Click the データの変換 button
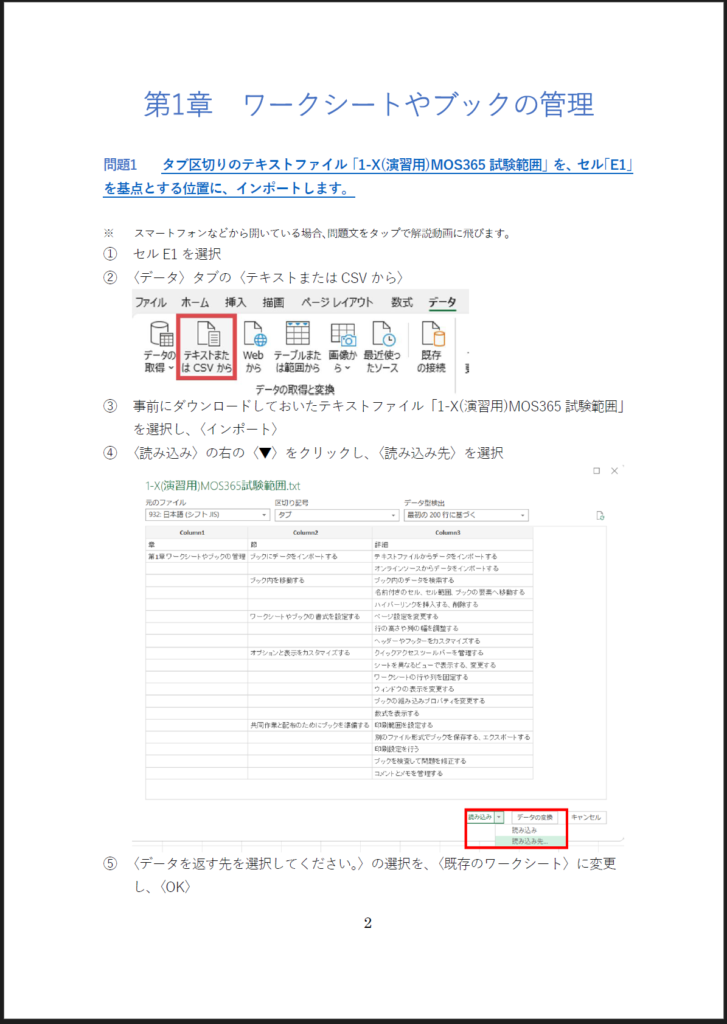 coord(535,817)
